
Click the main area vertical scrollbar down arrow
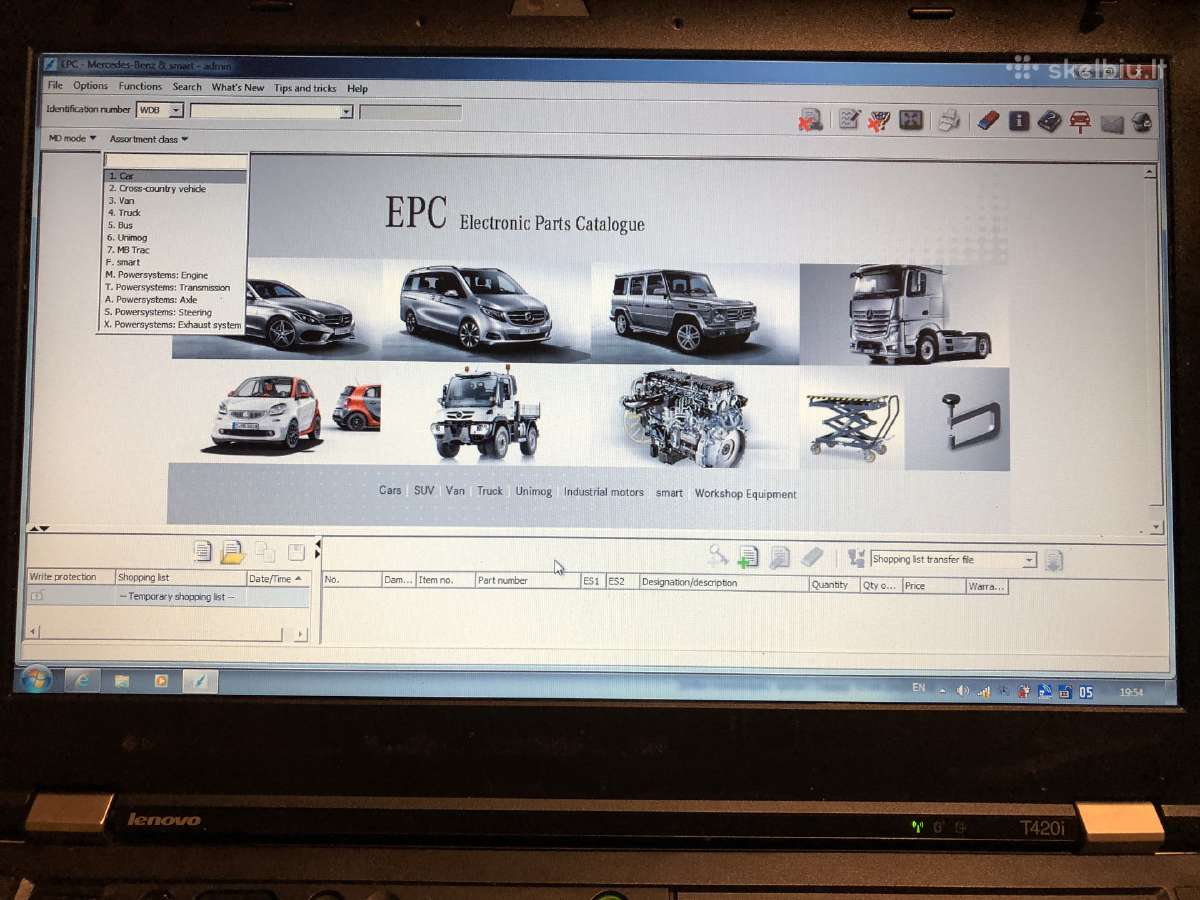(1157, 527)
